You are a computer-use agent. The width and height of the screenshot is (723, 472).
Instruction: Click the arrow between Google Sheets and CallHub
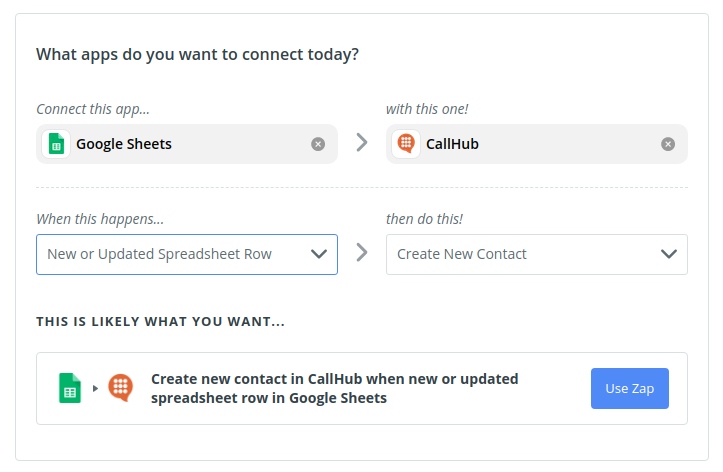[x=362, y=142]
